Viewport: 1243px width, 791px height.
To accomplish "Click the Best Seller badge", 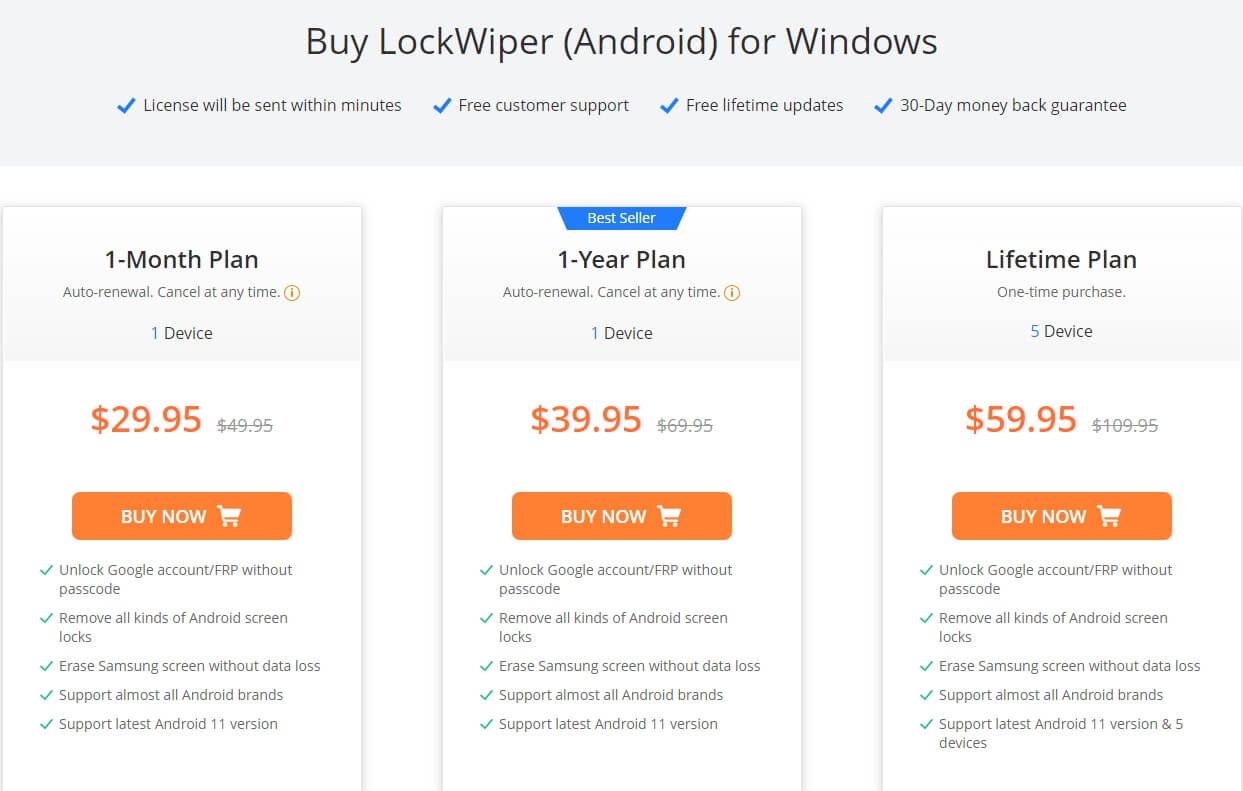I will 622,218.
